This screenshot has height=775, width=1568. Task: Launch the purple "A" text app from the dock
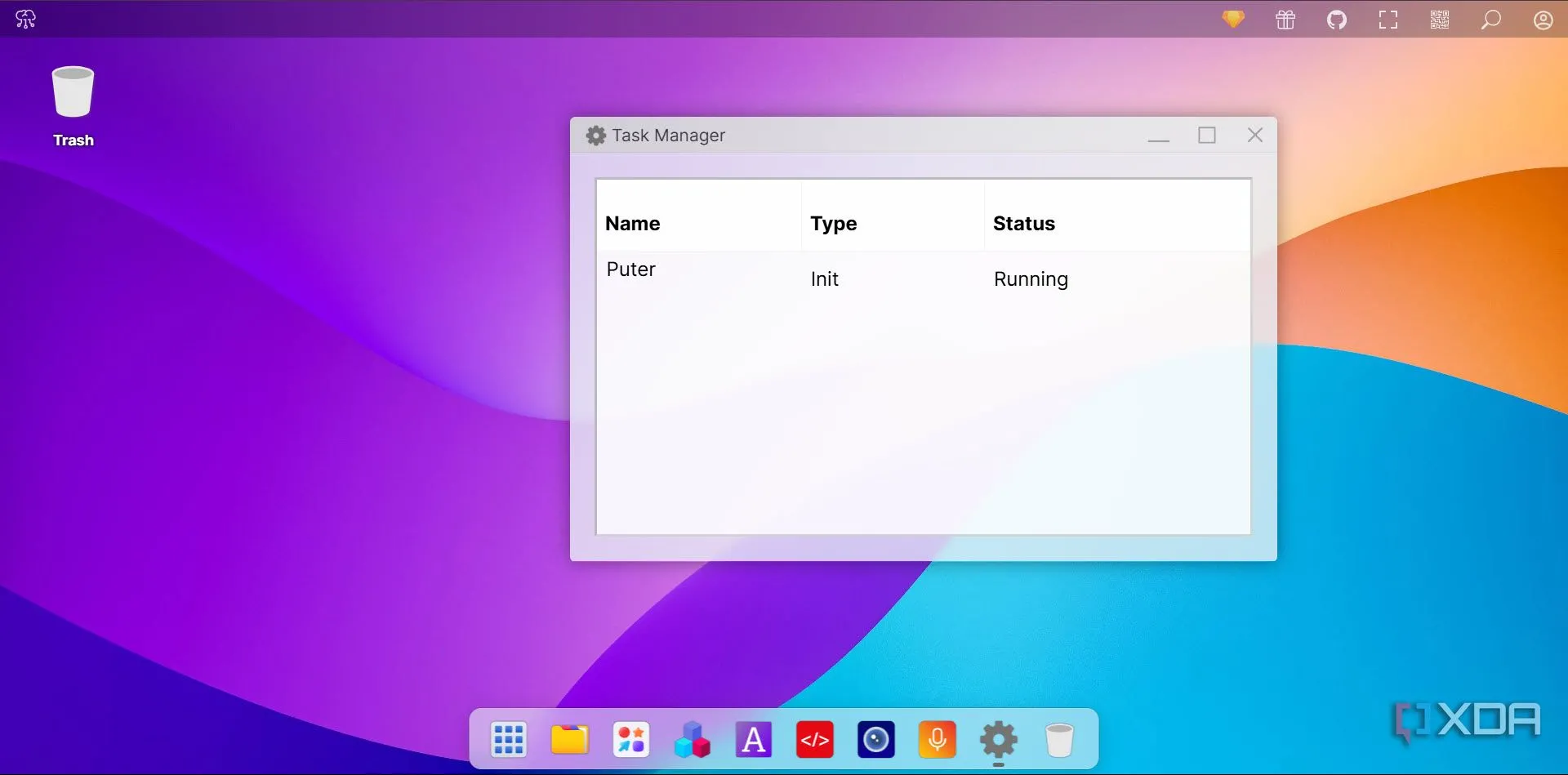[x=753, y=739]
